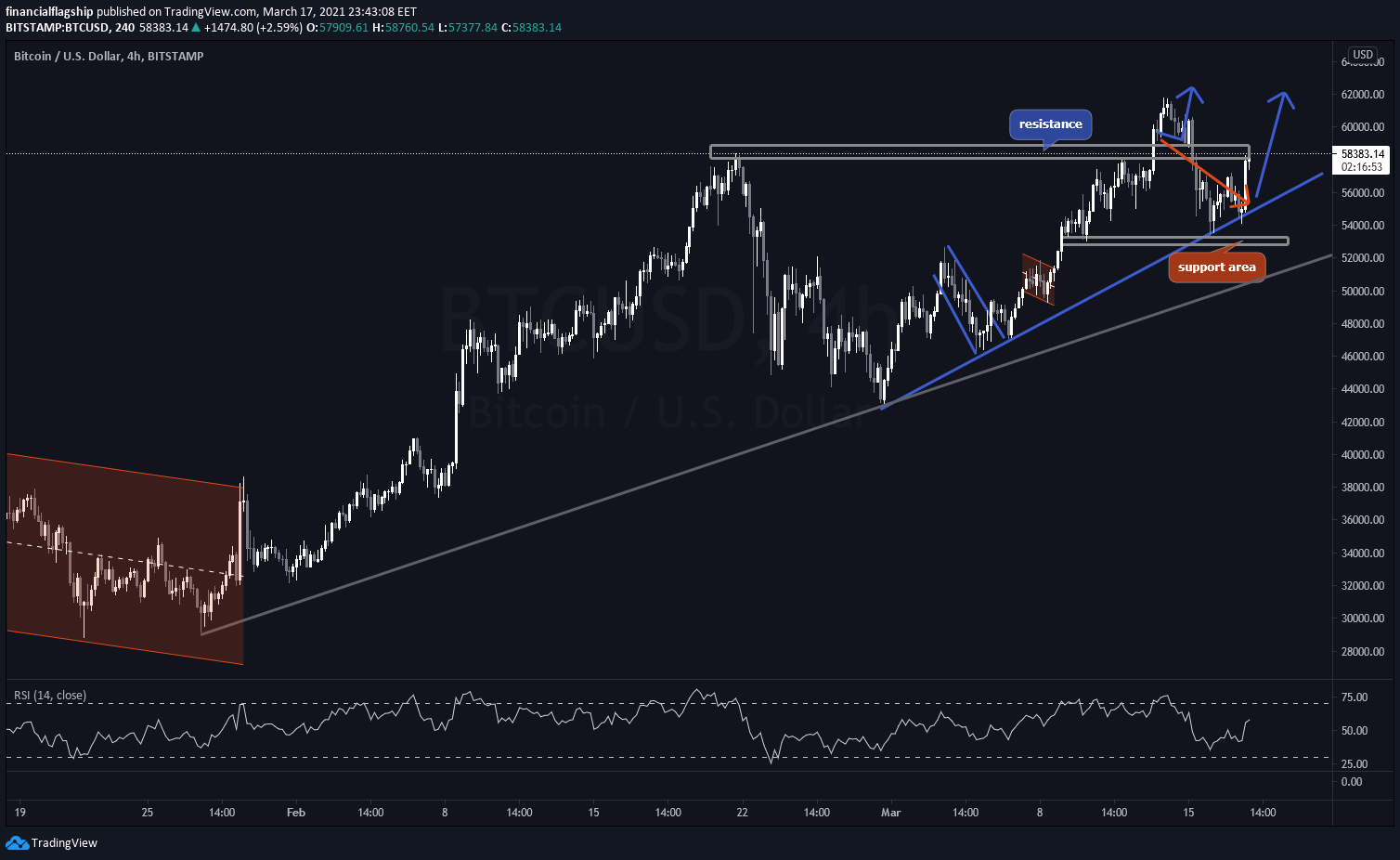Click the 34000.00 price axis label
The width and height of the screenshot is (1400, 860).
coord(1363,554)
